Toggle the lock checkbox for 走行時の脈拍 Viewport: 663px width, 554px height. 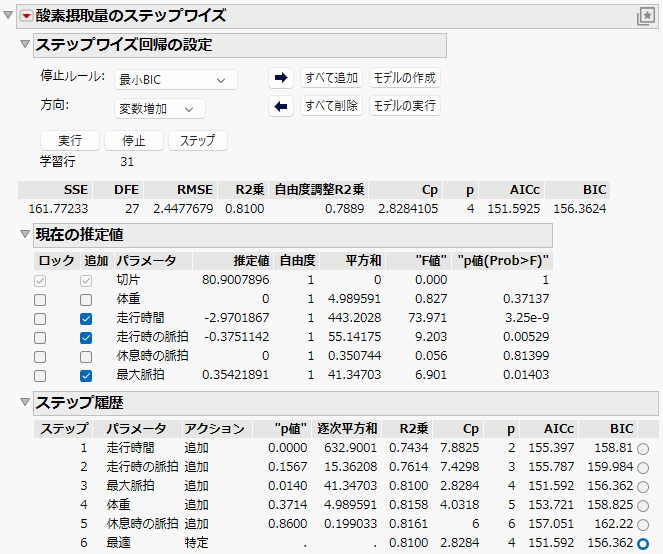point(40,338)
